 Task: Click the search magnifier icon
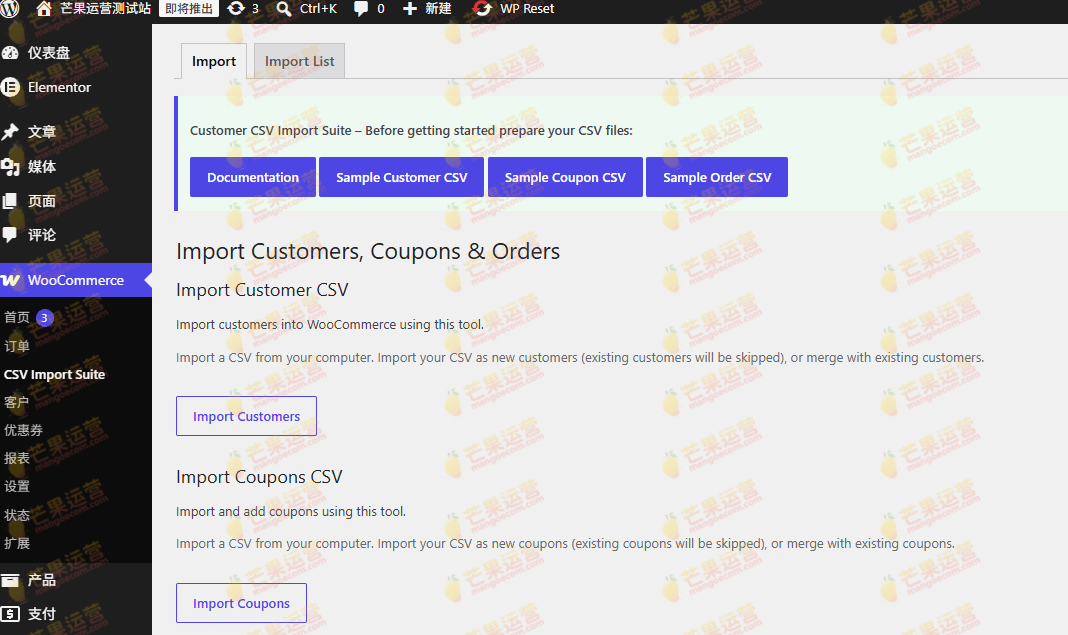coord(283,8)
